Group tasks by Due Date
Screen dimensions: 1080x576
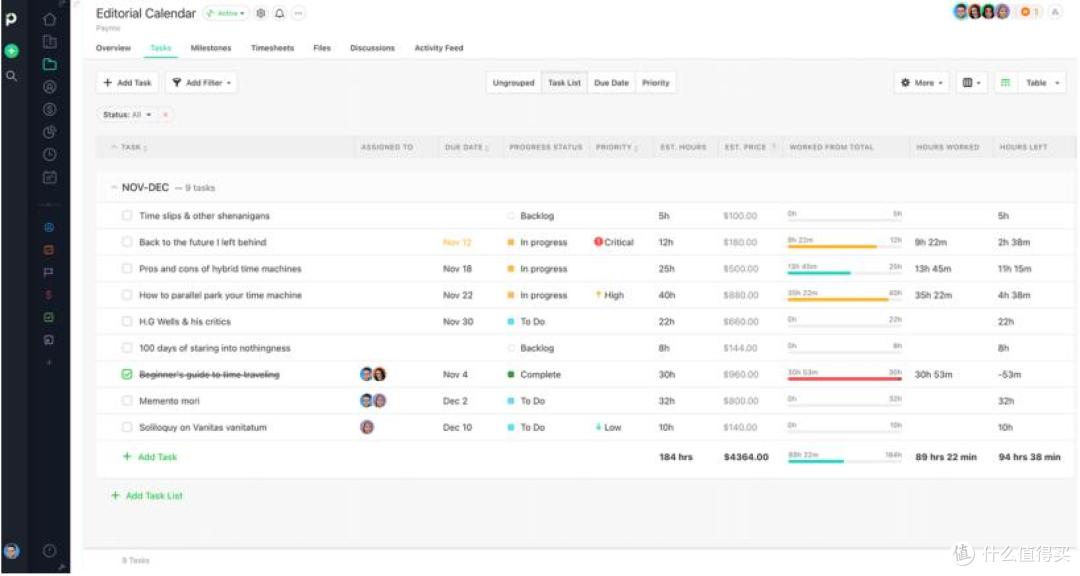click(x=612, y=83)
